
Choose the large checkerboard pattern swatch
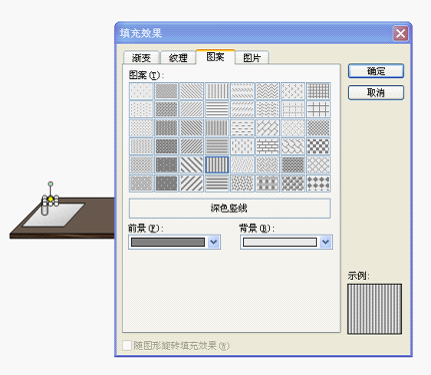(318, 146)
